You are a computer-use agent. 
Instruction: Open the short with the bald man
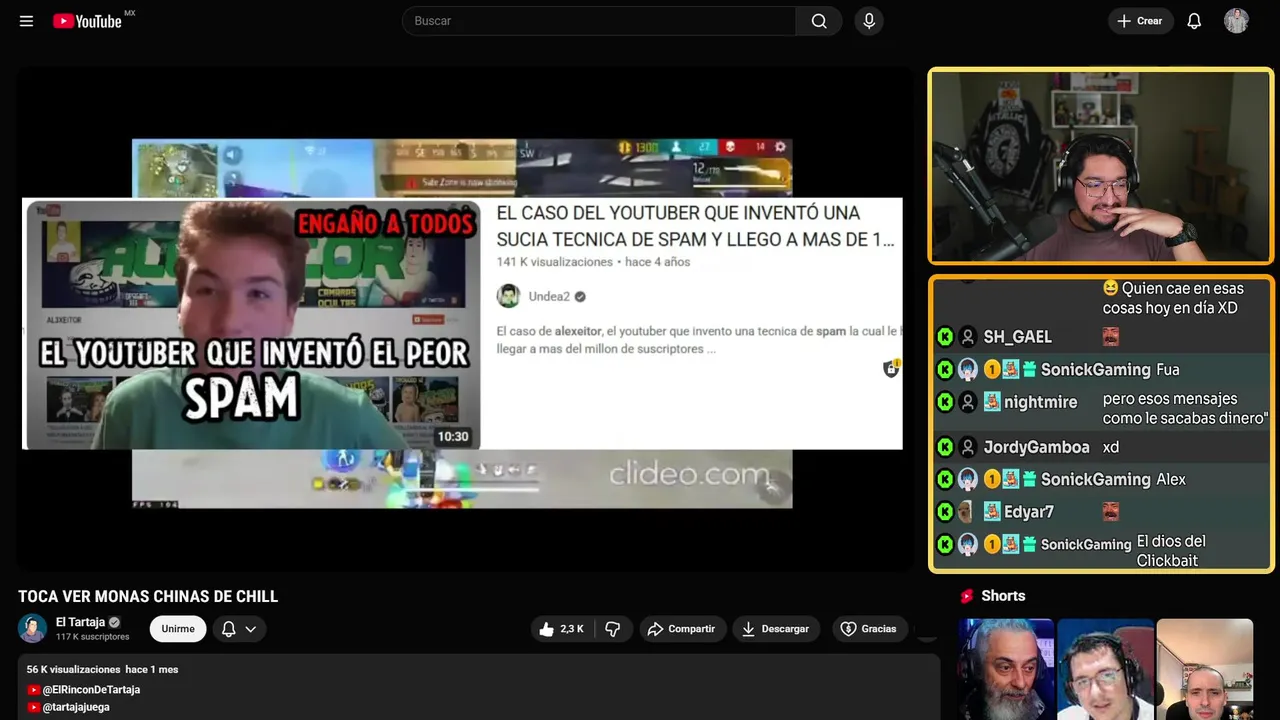(1204, 669)
